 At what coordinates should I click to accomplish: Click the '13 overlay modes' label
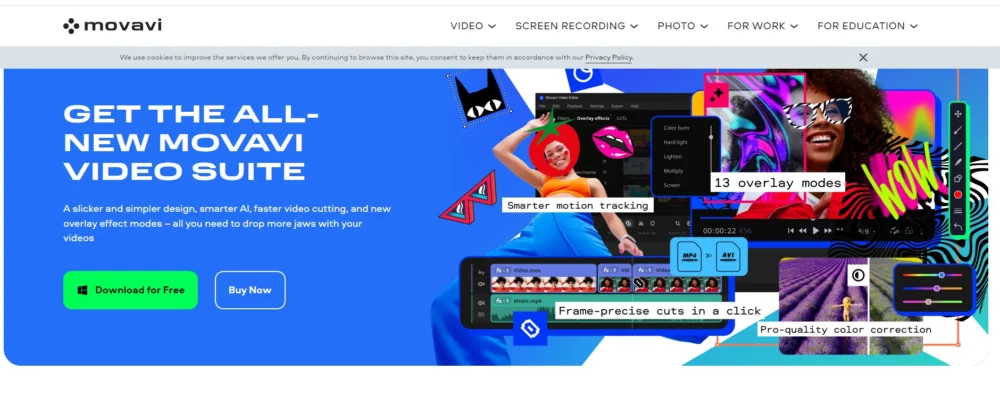(778, 183)
